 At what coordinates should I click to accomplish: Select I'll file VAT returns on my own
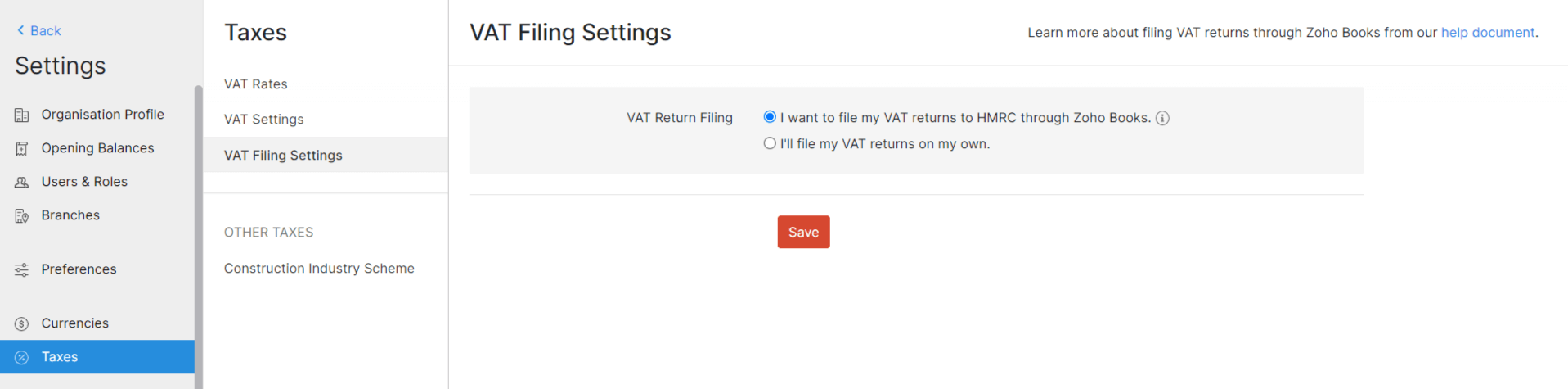[770, 143]
